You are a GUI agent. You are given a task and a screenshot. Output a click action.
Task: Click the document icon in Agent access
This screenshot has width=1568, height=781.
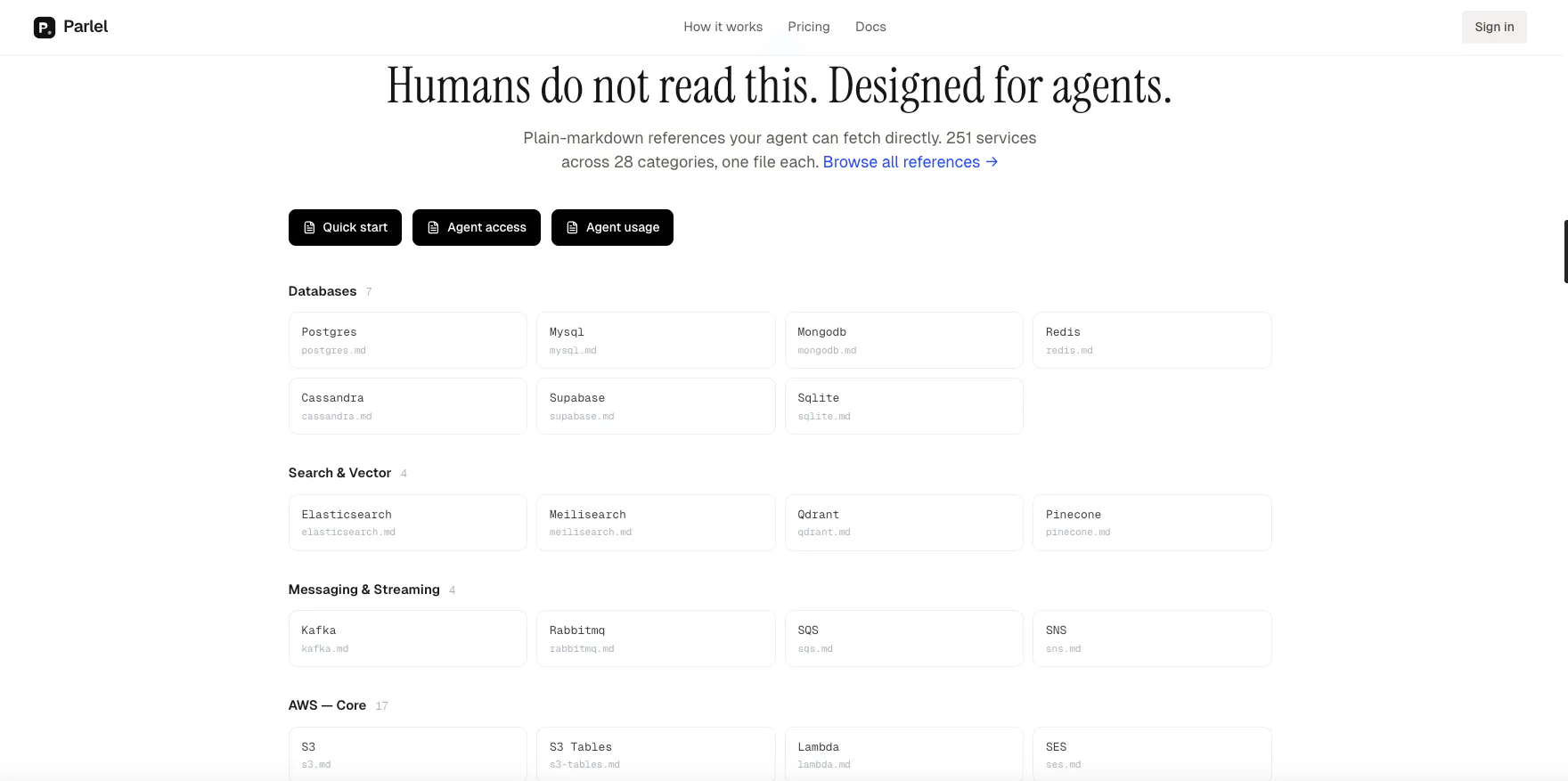point(433,228)
